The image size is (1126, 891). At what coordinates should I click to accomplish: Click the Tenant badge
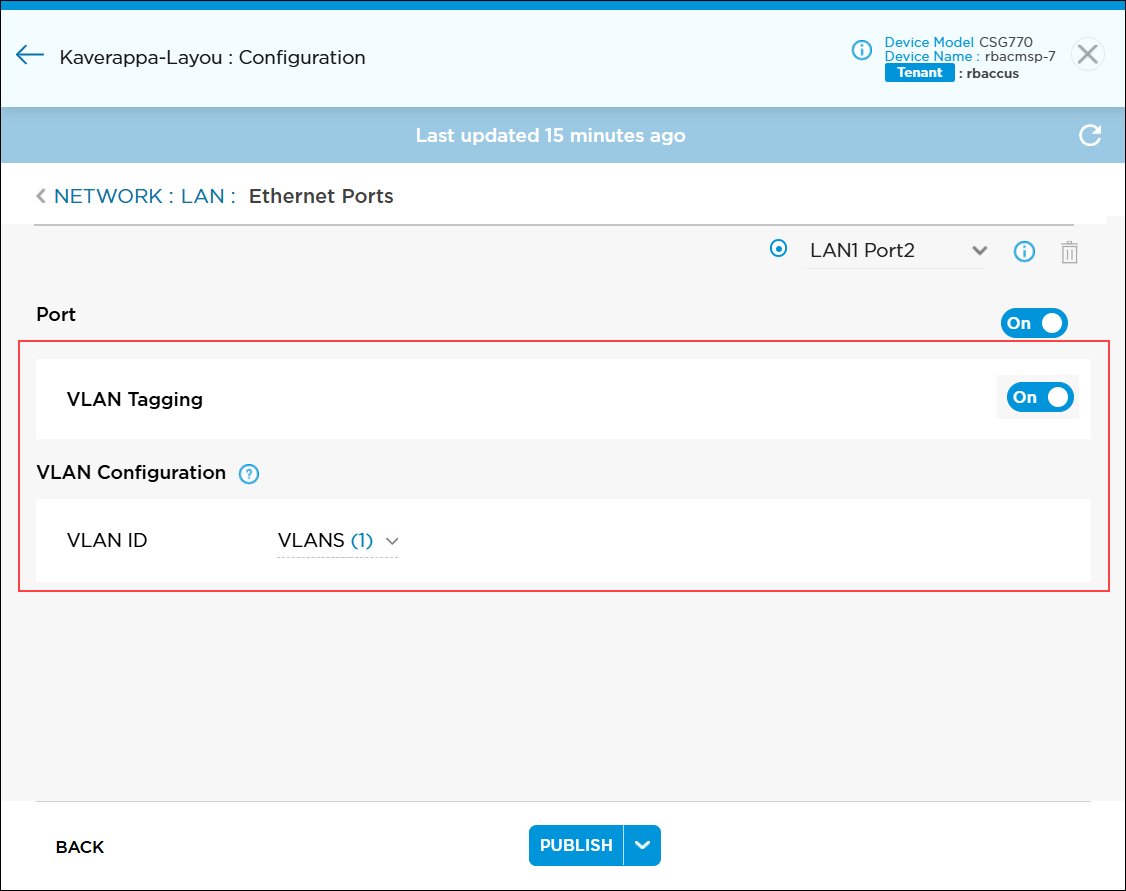919,73
